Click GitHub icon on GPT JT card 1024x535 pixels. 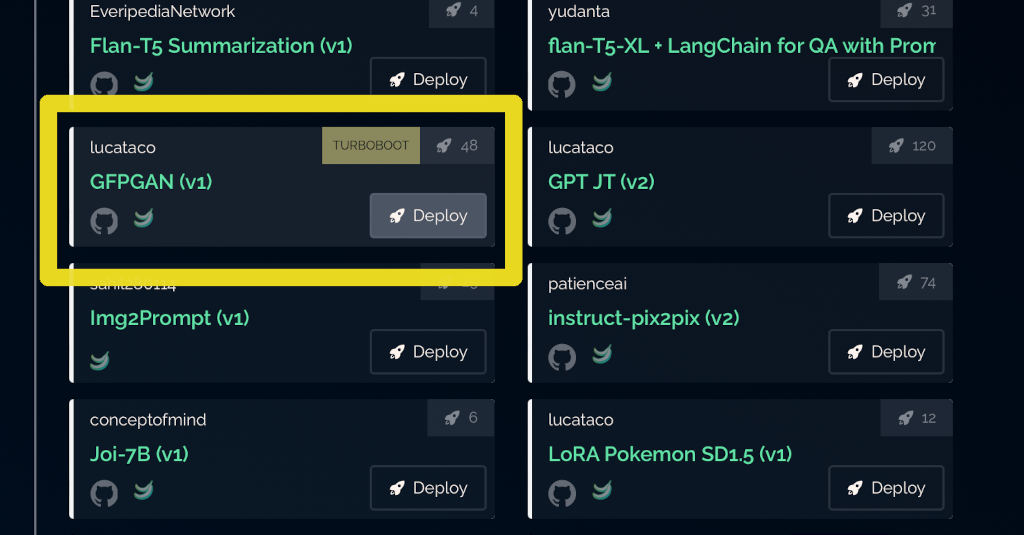(562, 220)
